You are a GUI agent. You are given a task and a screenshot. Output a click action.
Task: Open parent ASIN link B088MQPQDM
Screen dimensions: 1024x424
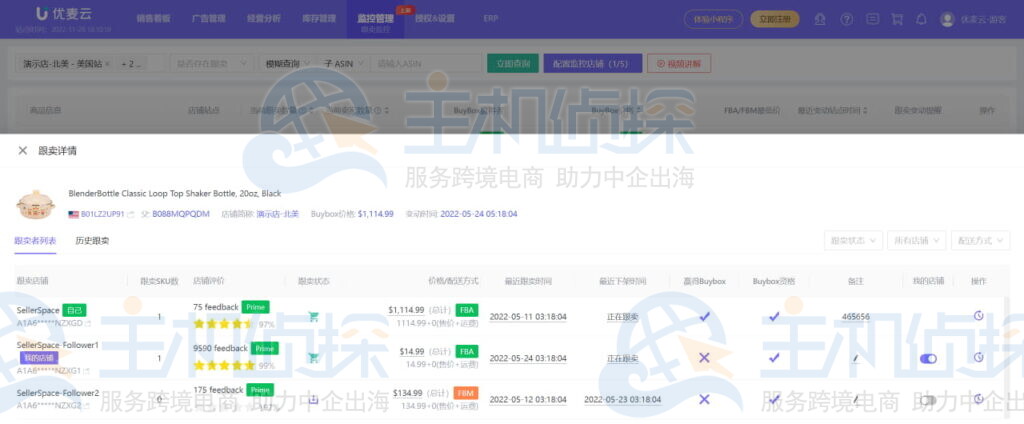(x=181, y=214)
